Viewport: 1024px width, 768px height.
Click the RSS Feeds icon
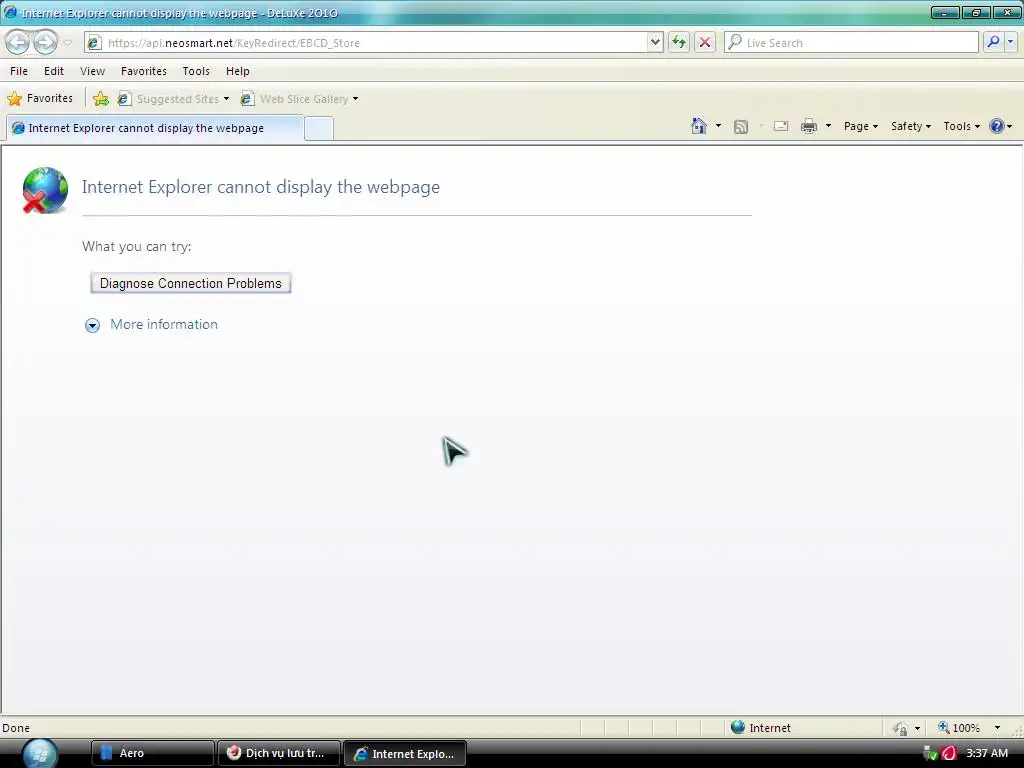pyautogui.click(x=741, y=127)
